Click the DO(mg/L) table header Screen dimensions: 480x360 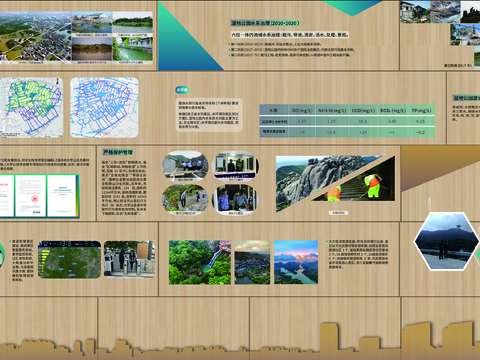click(302, 110)
